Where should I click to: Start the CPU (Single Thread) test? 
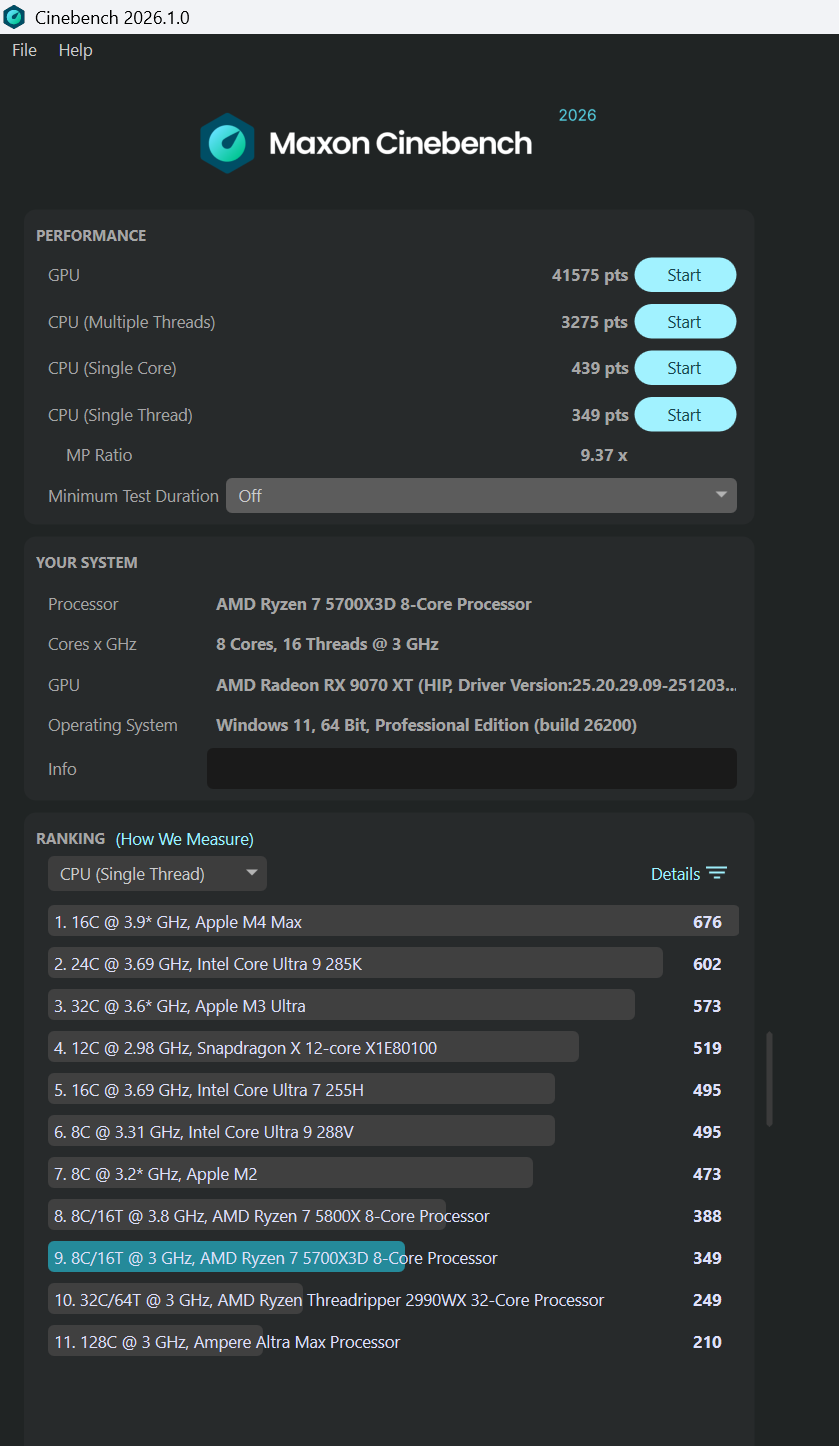click(685, 415)
